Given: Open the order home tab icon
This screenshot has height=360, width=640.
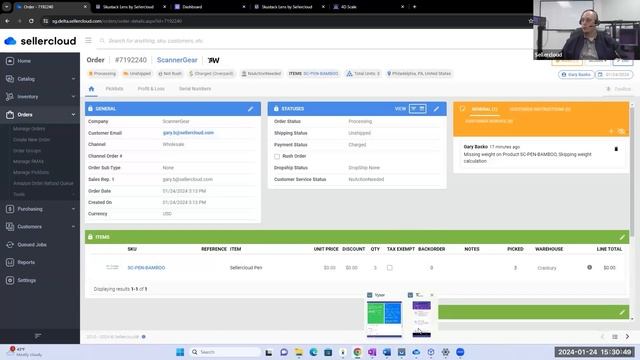Looking at the screenshot, I should click(x=91, y=89).
